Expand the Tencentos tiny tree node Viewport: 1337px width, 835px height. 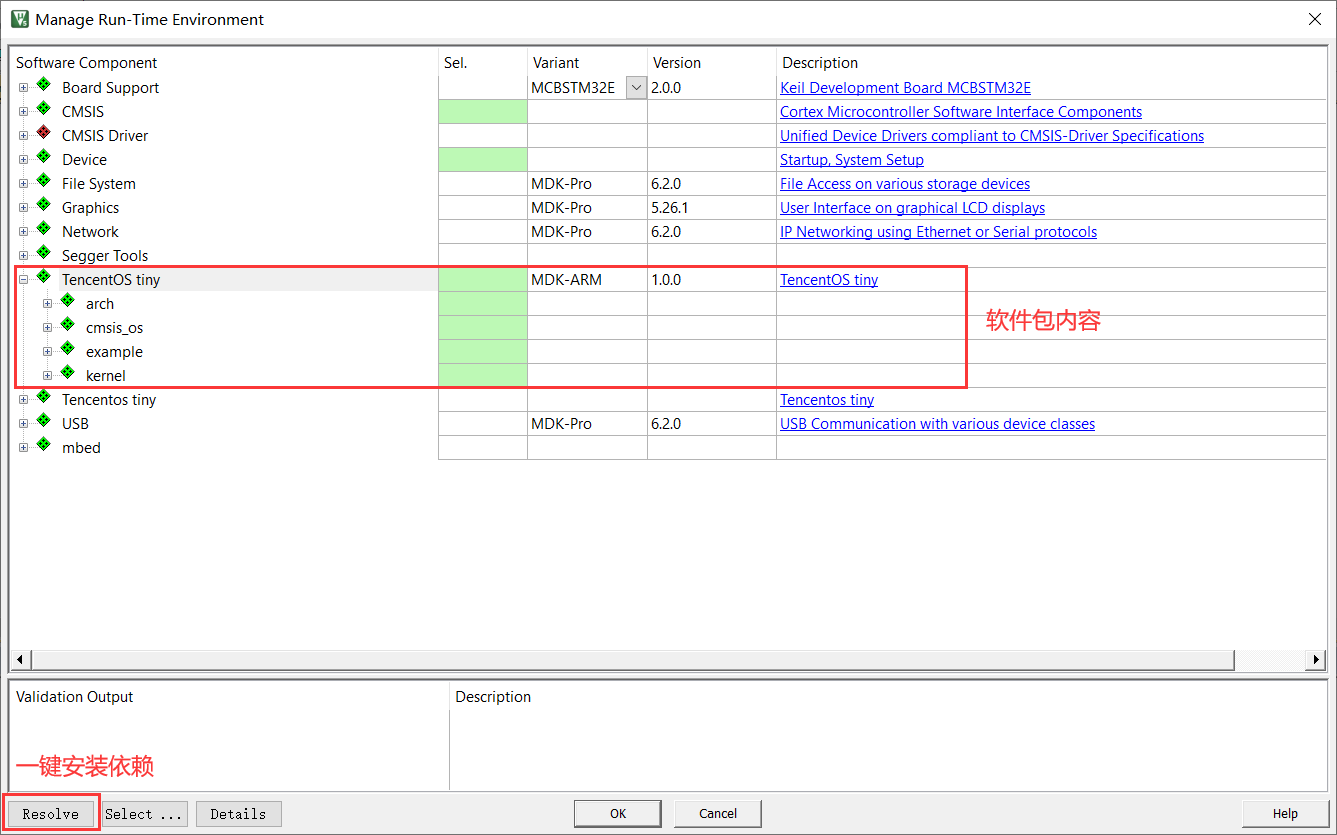pyautogui.click(x=23, y=400)
